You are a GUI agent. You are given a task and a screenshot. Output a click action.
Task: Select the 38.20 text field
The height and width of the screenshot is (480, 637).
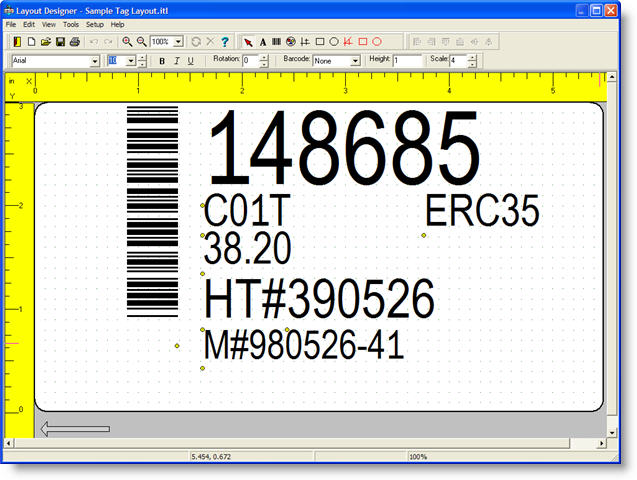pyautogui.click(x=247, y=248)
